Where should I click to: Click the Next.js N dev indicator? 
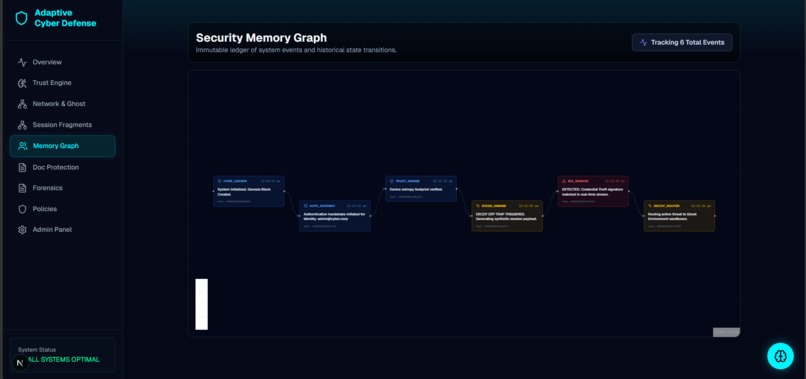[x=20, y=363]
